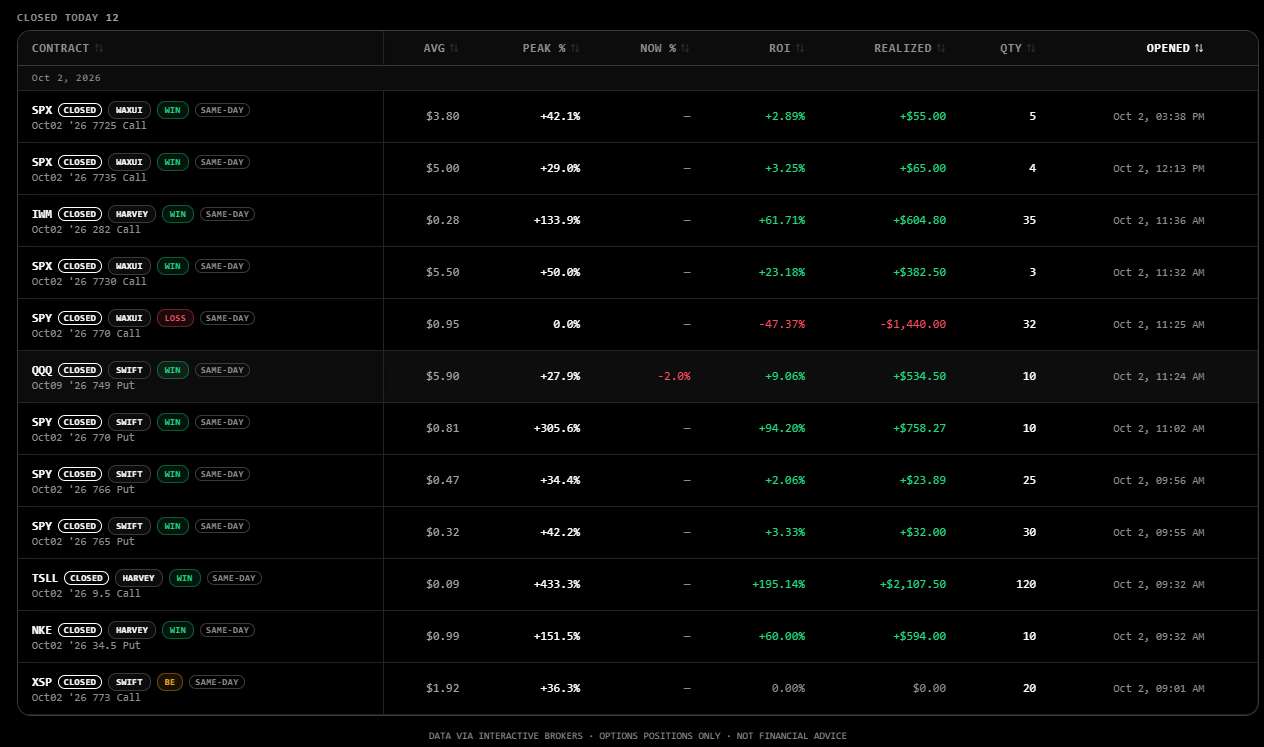Image resolution: width=1264 pixels, height=747 pixels.
Task: Select the NKE ticker symbol
Action: point(42,630)
